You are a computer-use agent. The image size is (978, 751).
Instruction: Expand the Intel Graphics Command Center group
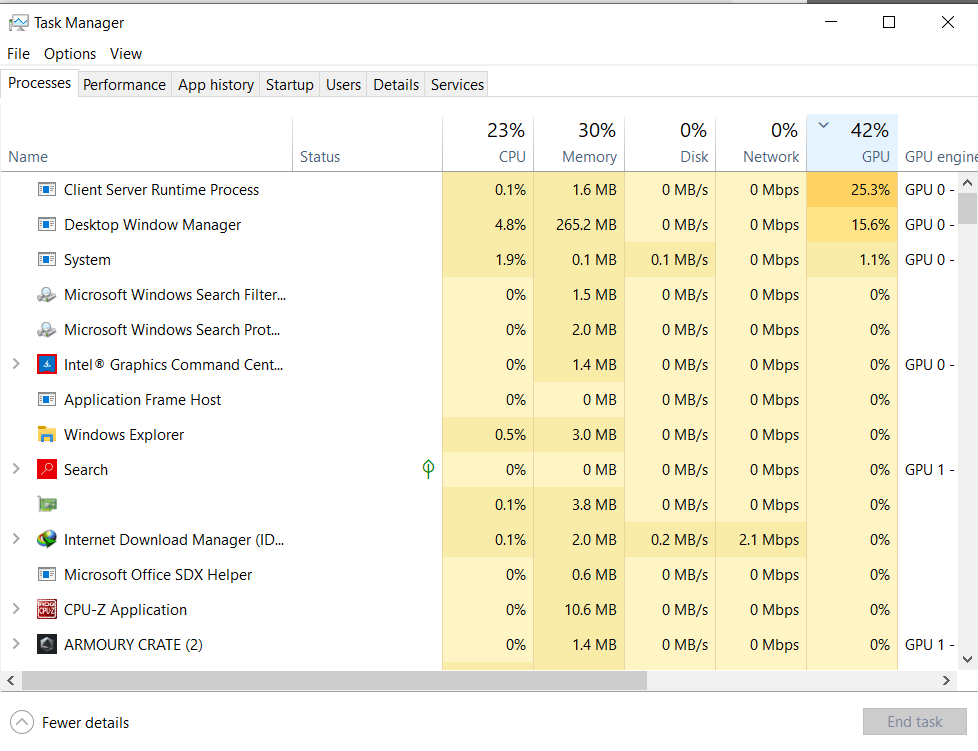click(16, 364)
